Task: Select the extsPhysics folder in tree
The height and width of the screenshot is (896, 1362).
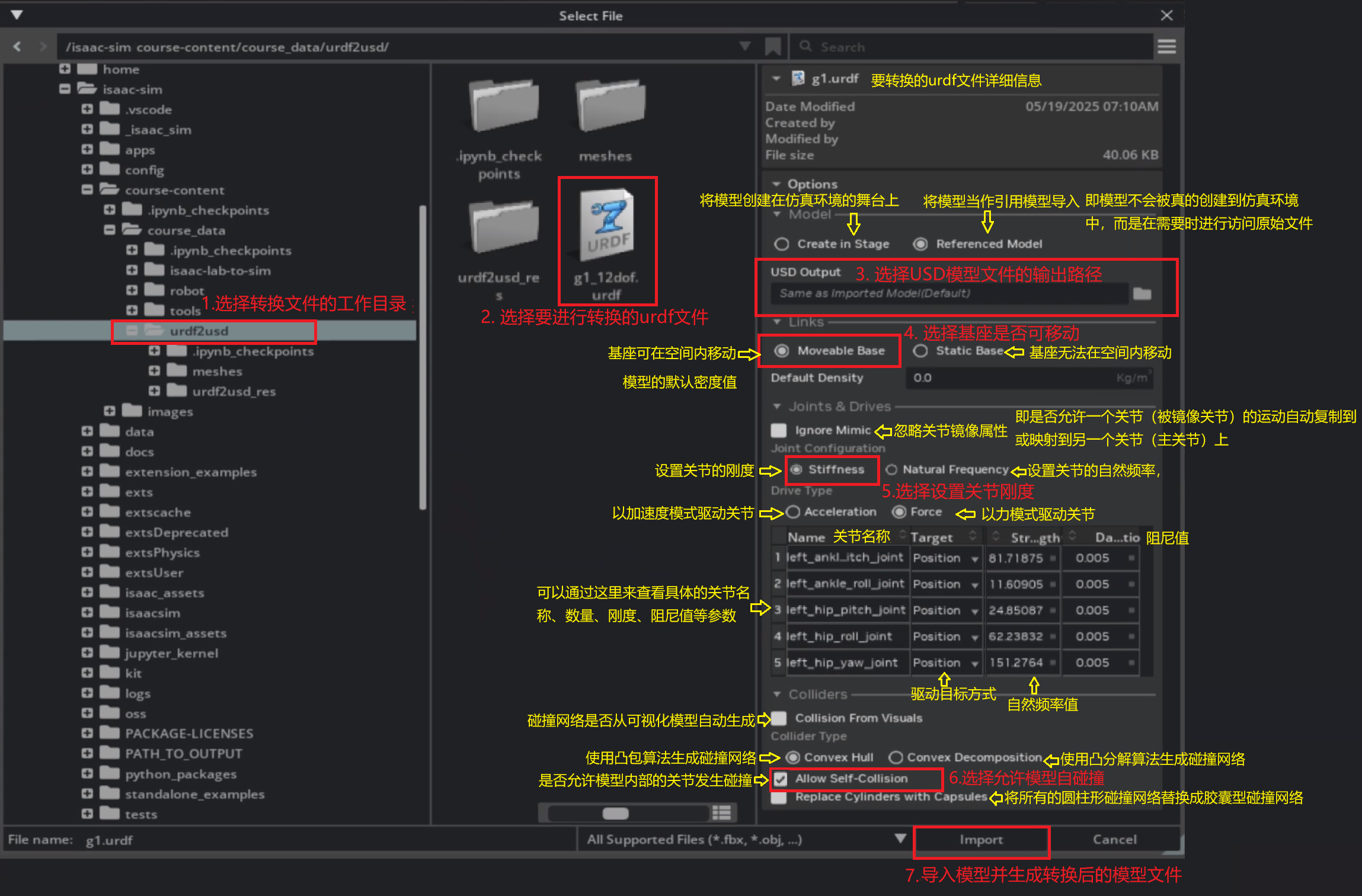Action: pyautogui.click(x=162, y=552)
